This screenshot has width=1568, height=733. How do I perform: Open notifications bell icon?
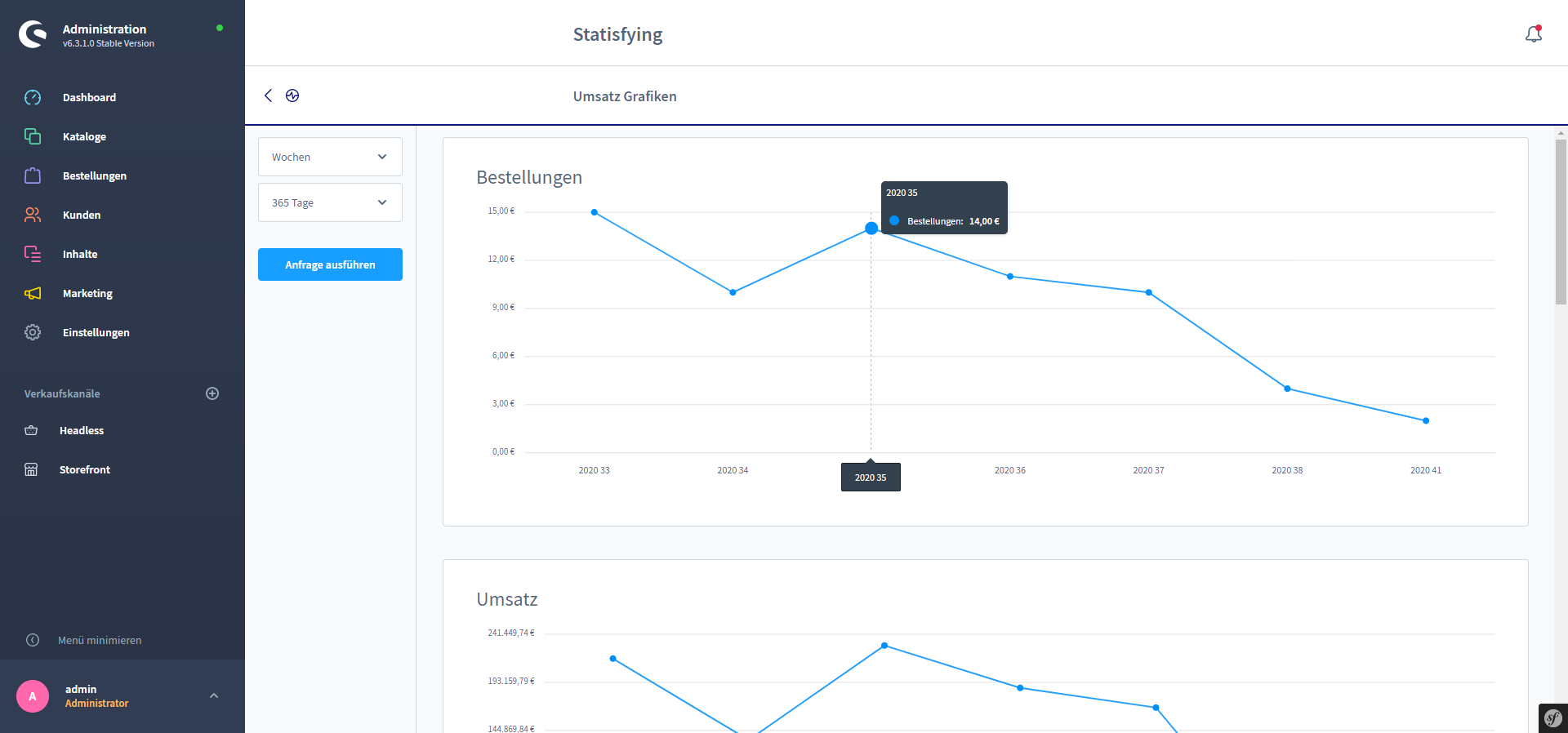[x=1534, y=34]
